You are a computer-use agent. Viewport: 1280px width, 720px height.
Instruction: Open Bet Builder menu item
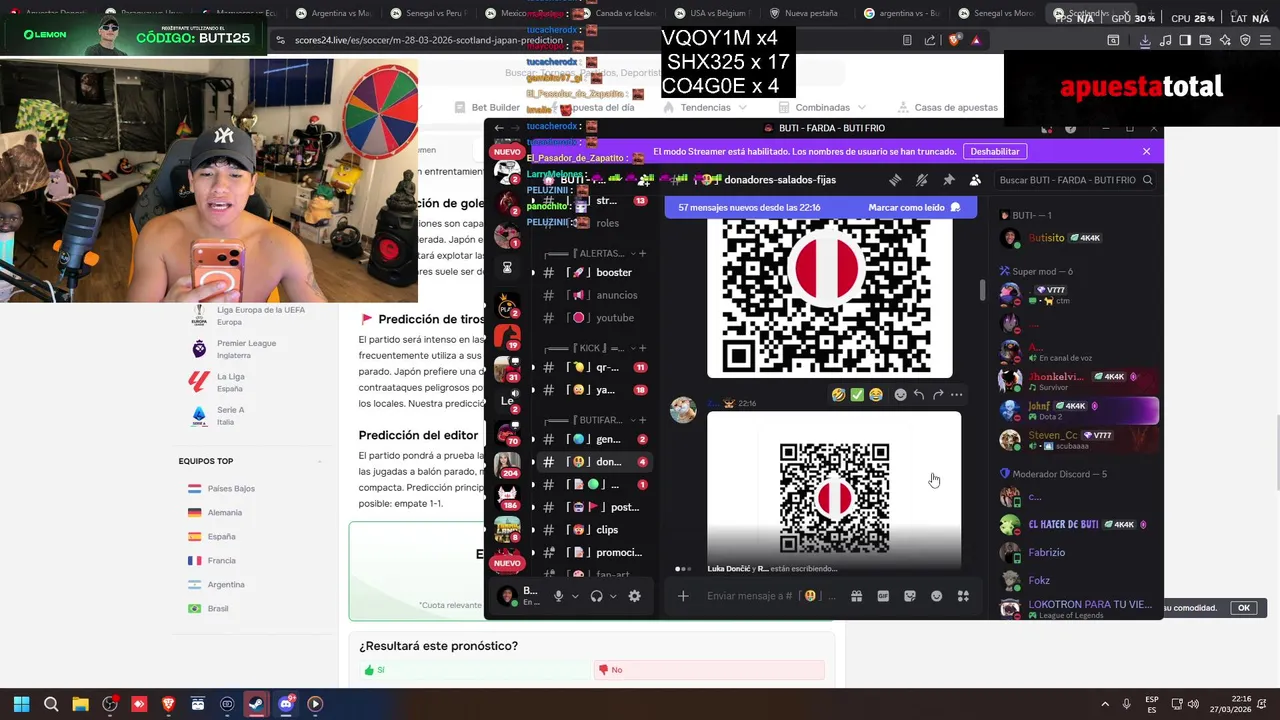click(487, 107)
